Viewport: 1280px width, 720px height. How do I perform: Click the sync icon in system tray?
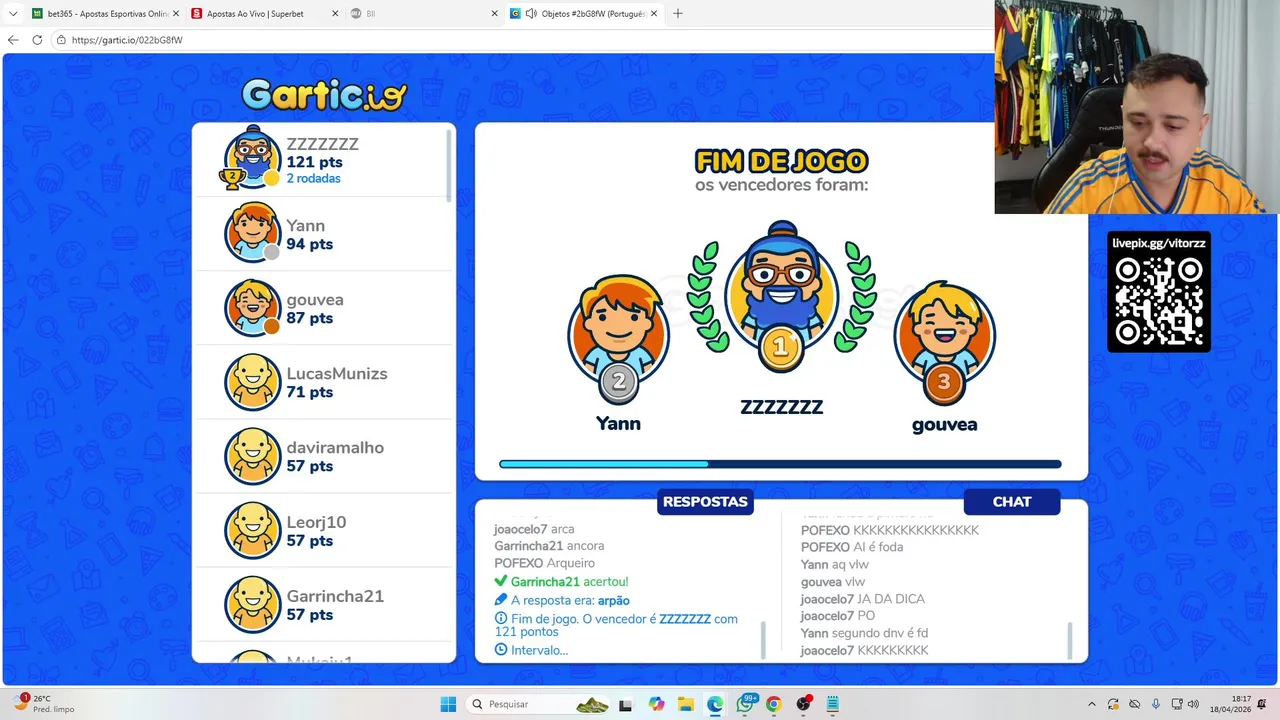[x=1113, y=704]
